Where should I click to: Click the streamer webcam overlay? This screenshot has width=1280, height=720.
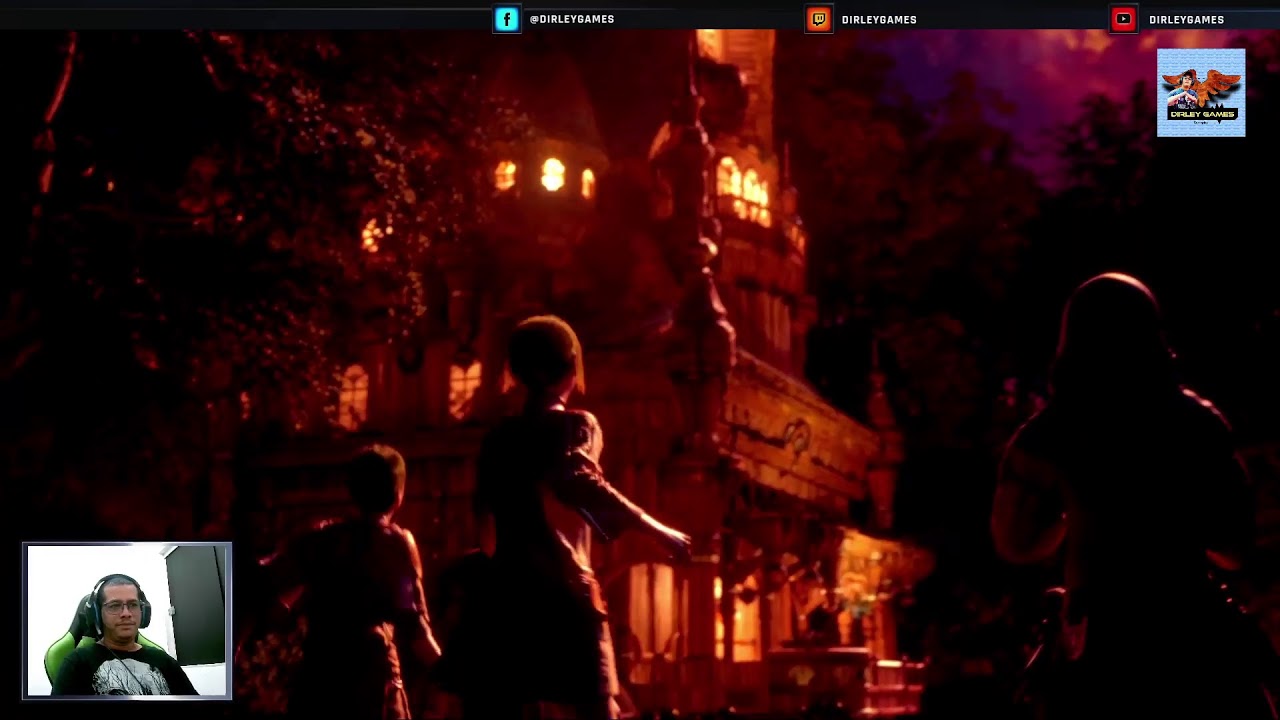[127, 620]
